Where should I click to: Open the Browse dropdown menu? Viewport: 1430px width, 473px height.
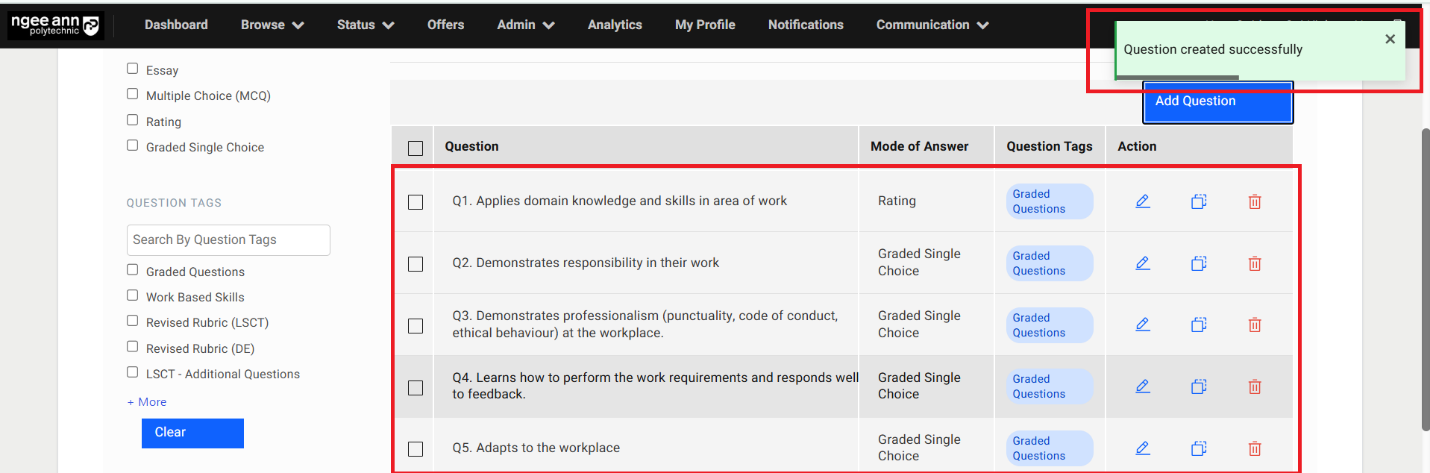(x=272, y=25)
